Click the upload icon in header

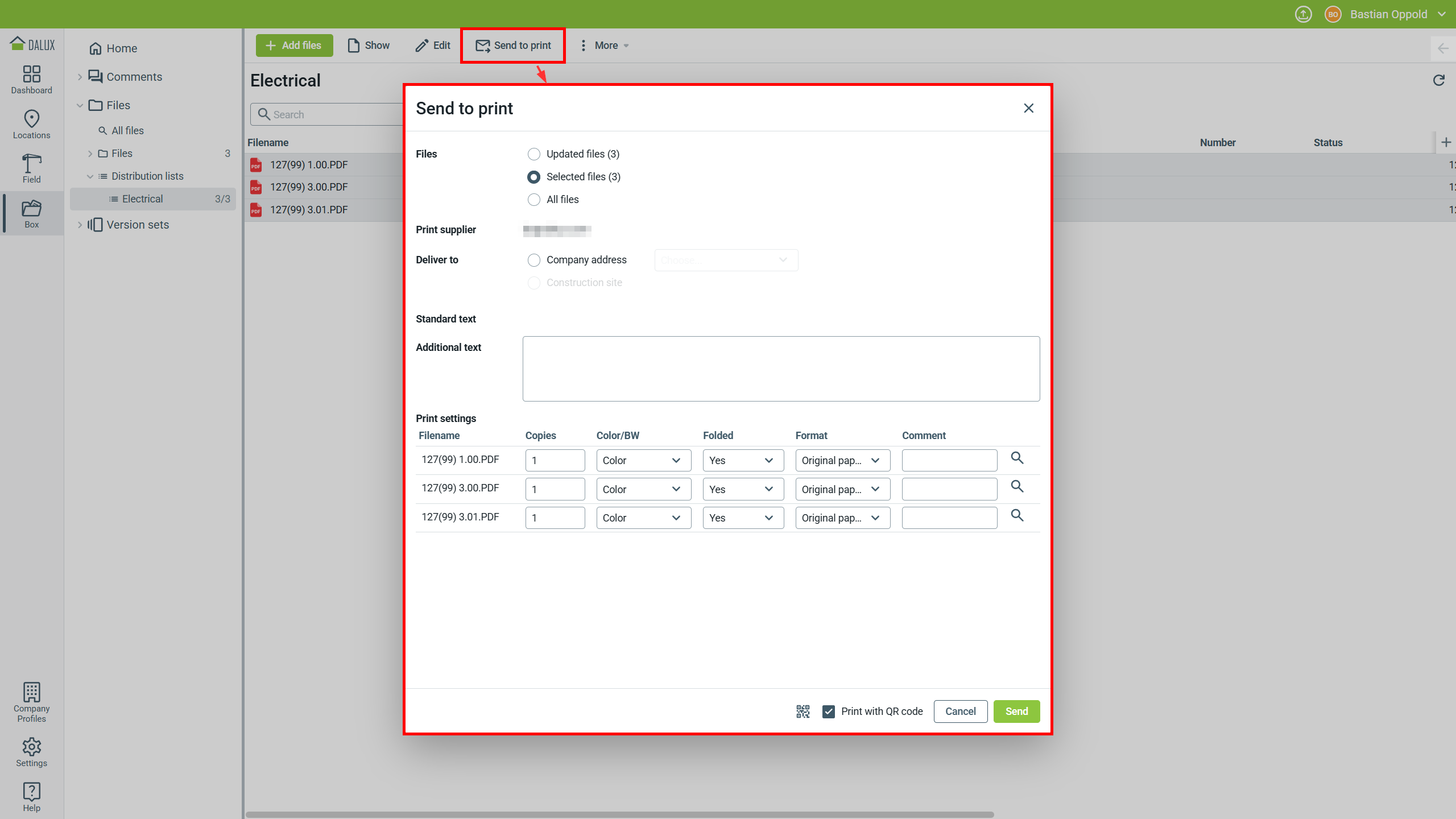click(1303, 14)
